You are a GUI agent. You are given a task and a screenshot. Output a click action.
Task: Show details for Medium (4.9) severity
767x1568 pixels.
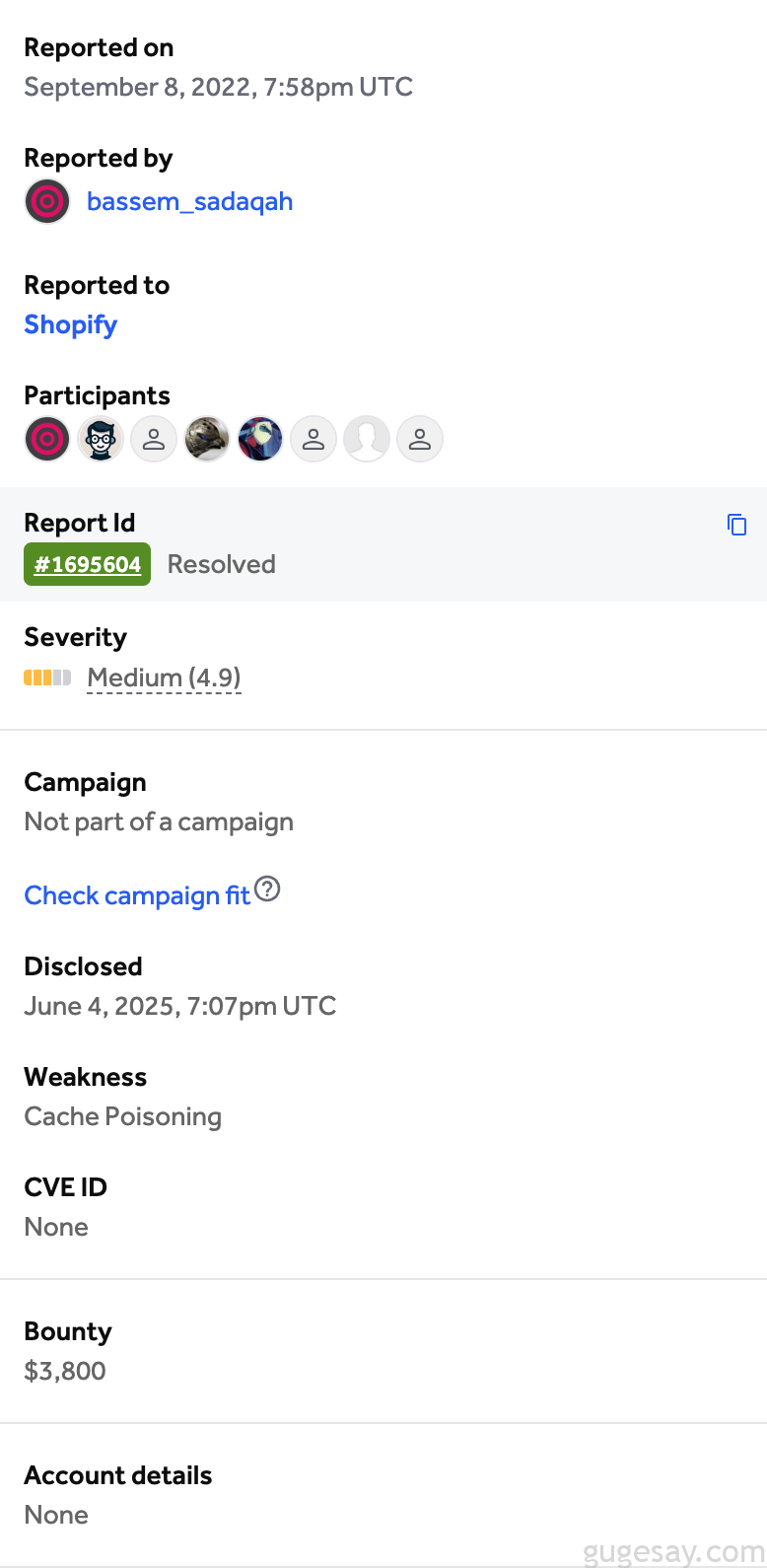tap(164, 677)
